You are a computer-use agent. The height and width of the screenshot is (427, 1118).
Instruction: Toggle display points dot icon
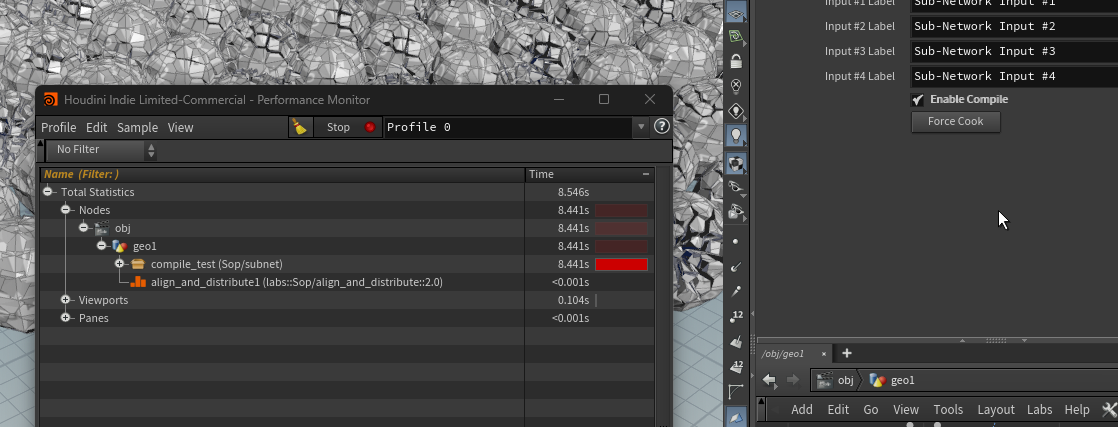(x=737, y=242)
